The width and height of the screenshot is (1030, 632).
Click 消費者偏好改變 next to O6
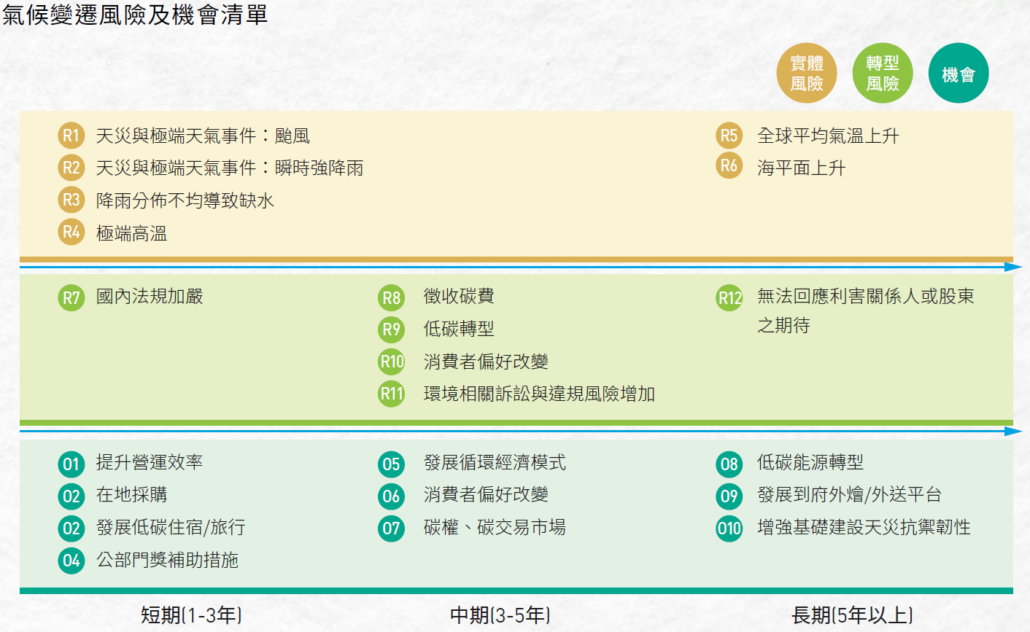point(485,495)
